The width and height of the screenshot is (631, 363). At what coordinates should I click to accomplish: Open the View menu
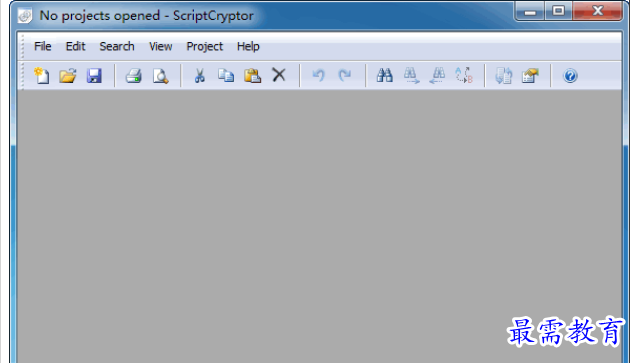point(161,47)
